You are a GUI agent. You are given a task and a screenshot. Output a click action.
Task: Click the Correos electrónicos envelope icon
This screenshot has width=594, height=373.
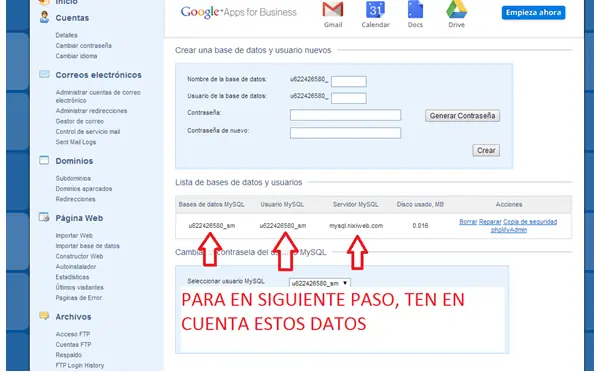[x=44, y=74]
